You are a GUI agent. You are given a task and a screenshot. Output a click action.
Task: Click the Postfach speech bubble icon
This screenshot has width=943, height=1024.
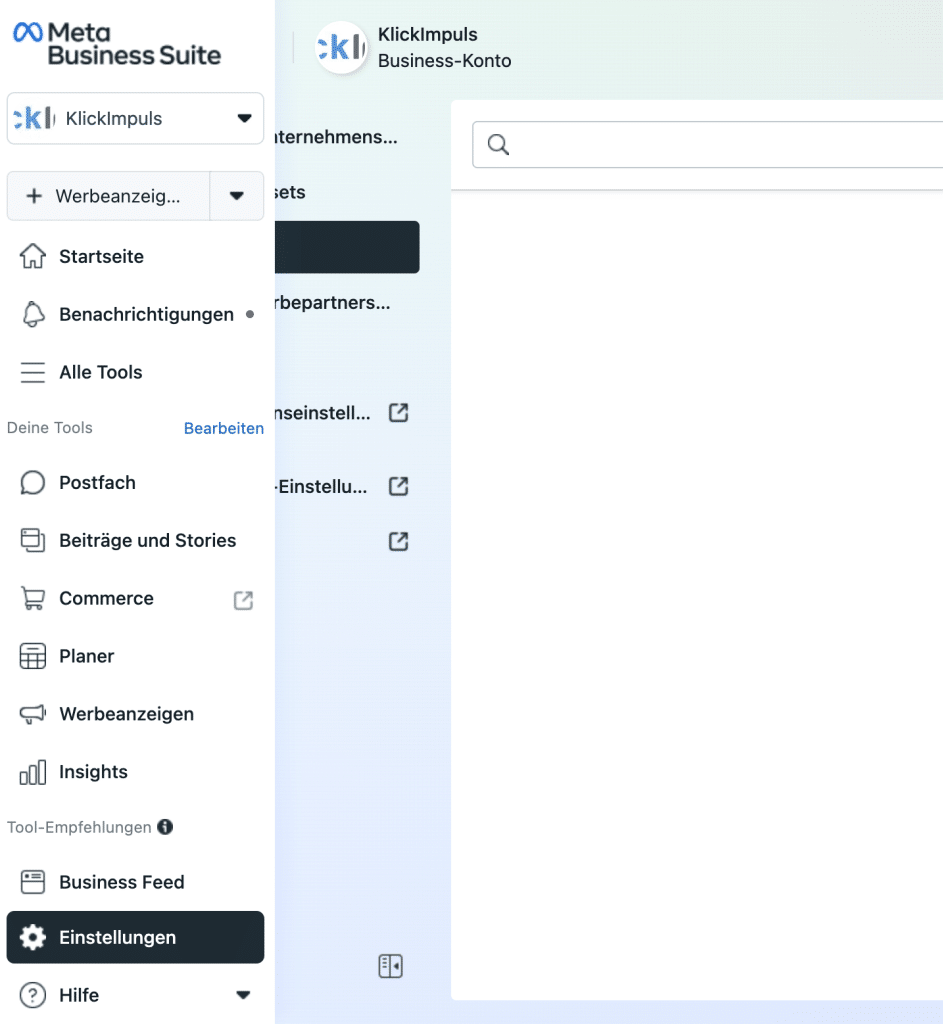tap(33, 483)
